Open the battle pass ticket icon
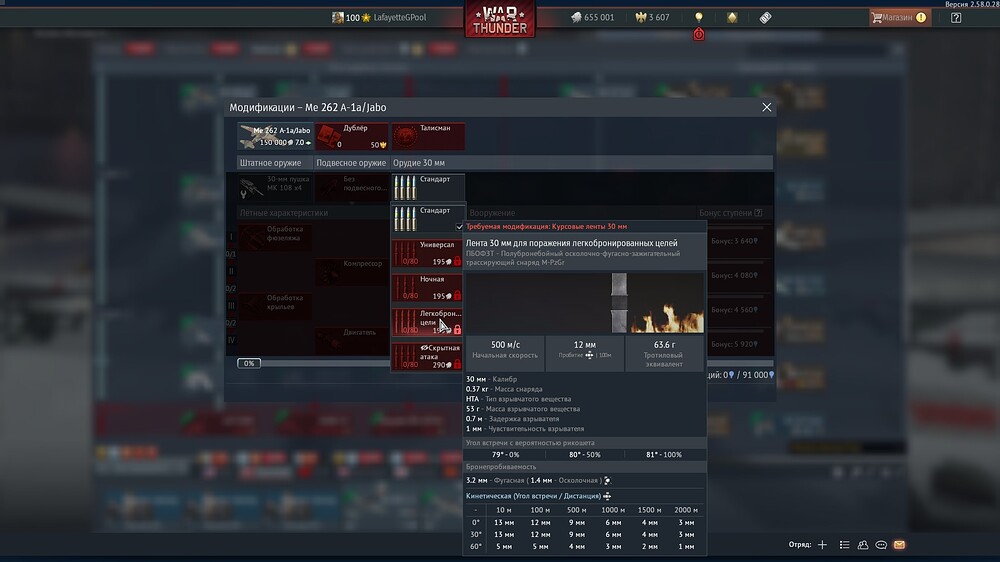This screenshot has width=1000, height=562. (x=765, y=17)
